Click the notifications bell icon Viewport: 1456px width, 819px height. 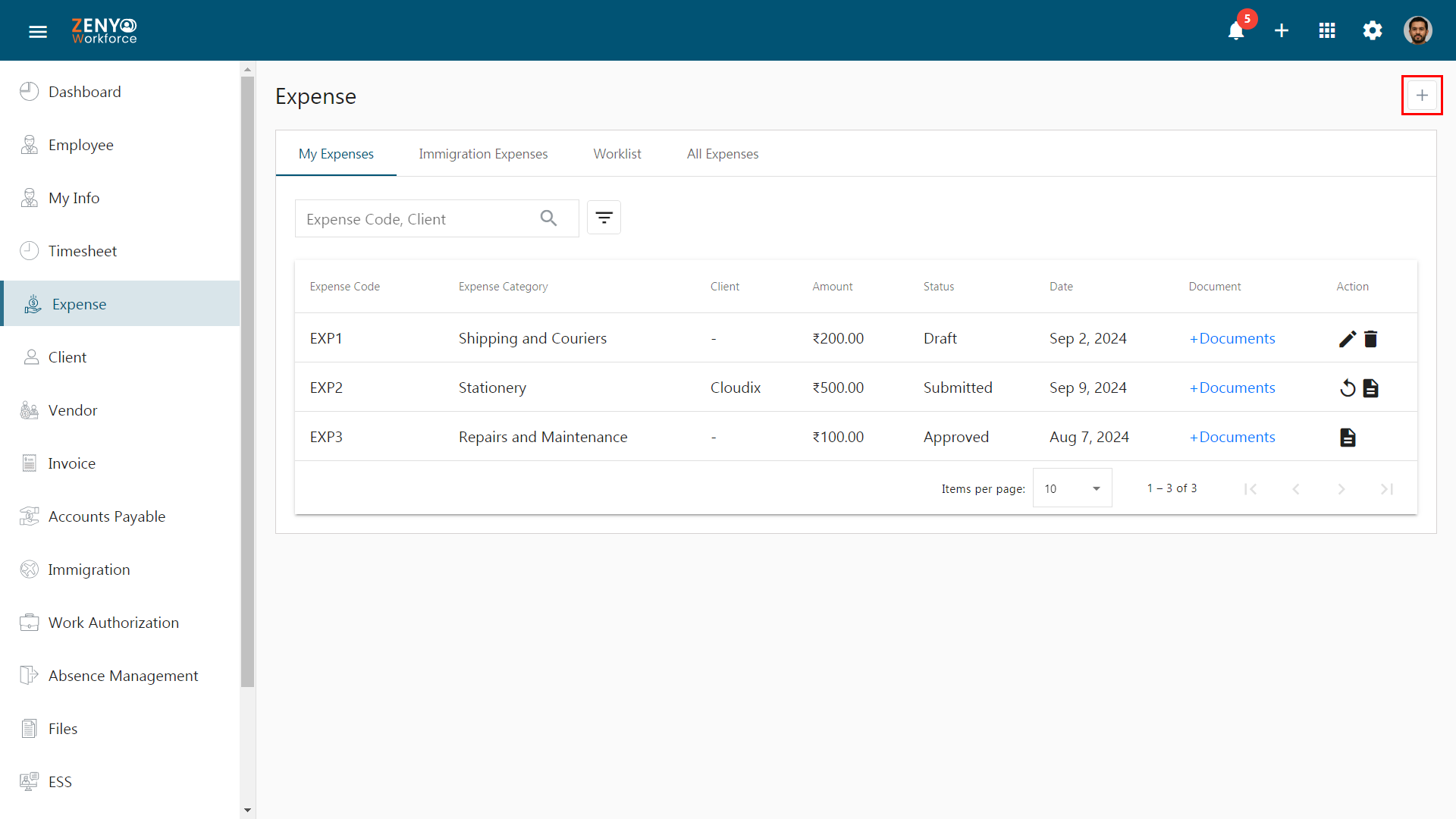click(x=1237, y=31)
